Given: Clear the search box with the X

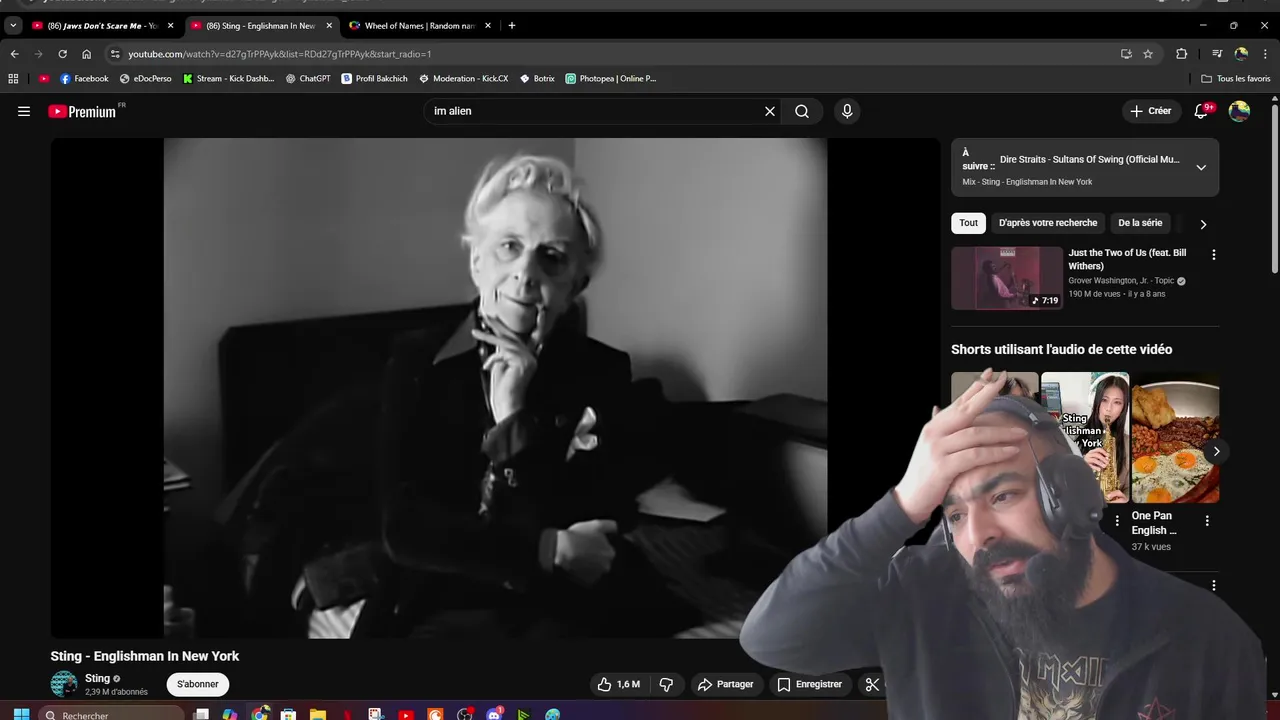Looking at the screenshot, I should click(770, 111).
